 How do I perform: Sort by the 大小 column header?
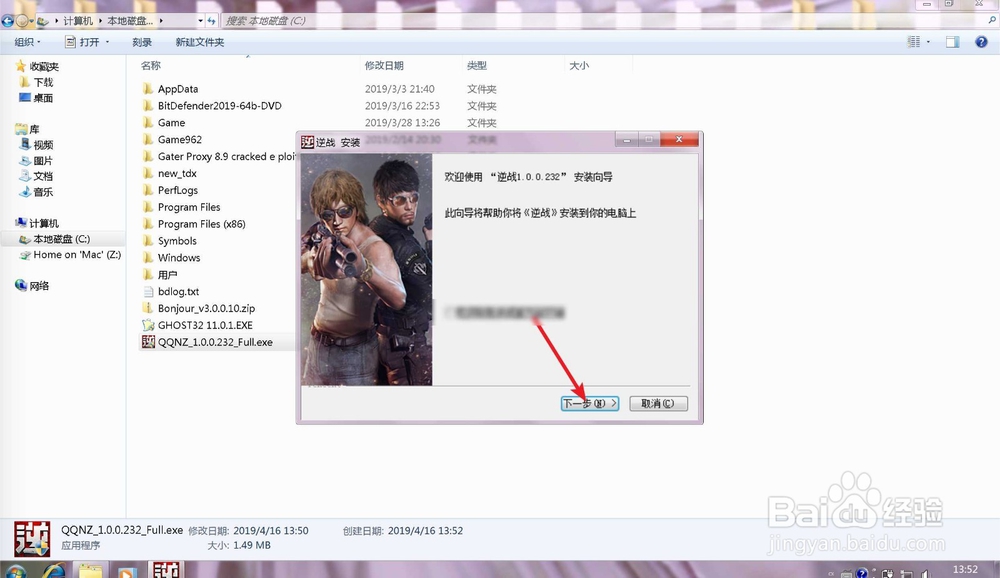[578, 66]
